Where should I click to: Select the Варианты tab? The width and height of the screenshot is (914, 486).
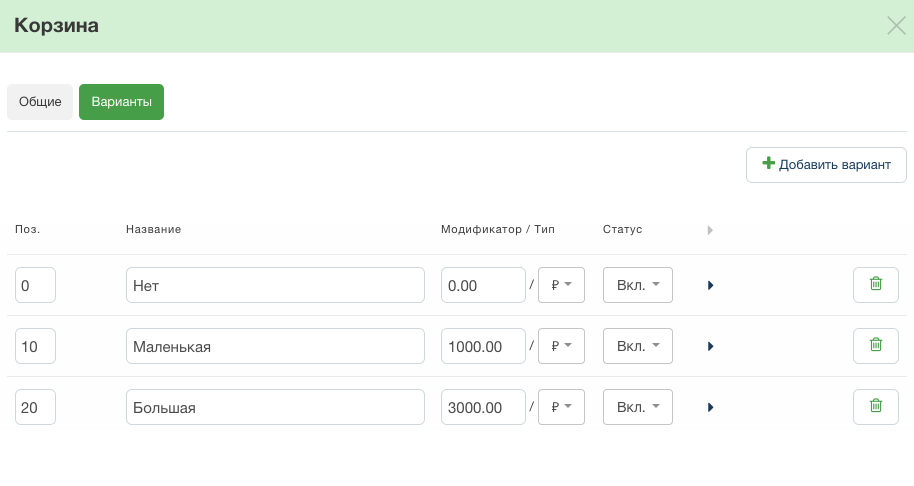coord(121,102)
